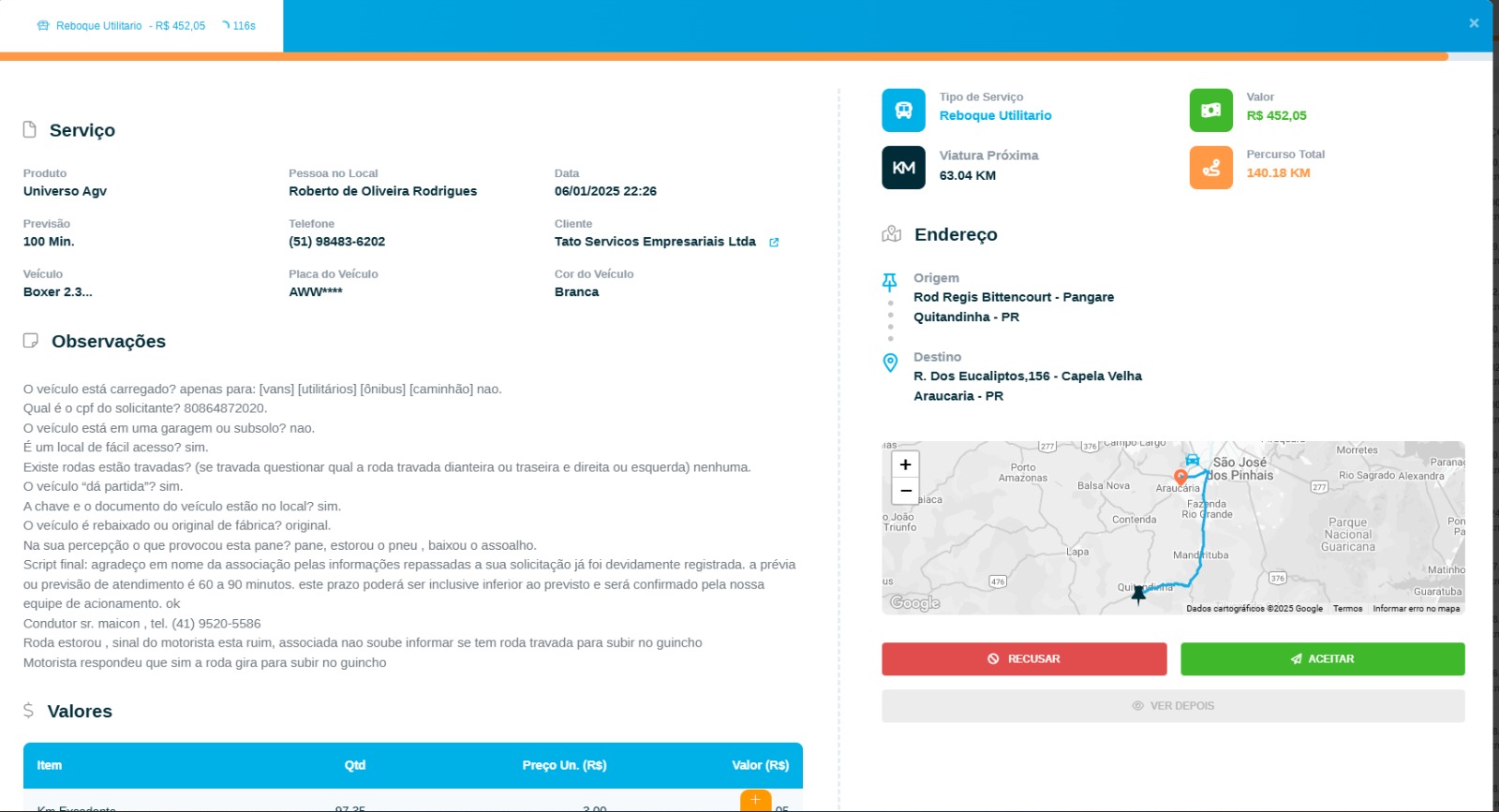Click the blue vehicle marker on map
This screenshot has width=1499, height=812.
(x=1193, y=460)
